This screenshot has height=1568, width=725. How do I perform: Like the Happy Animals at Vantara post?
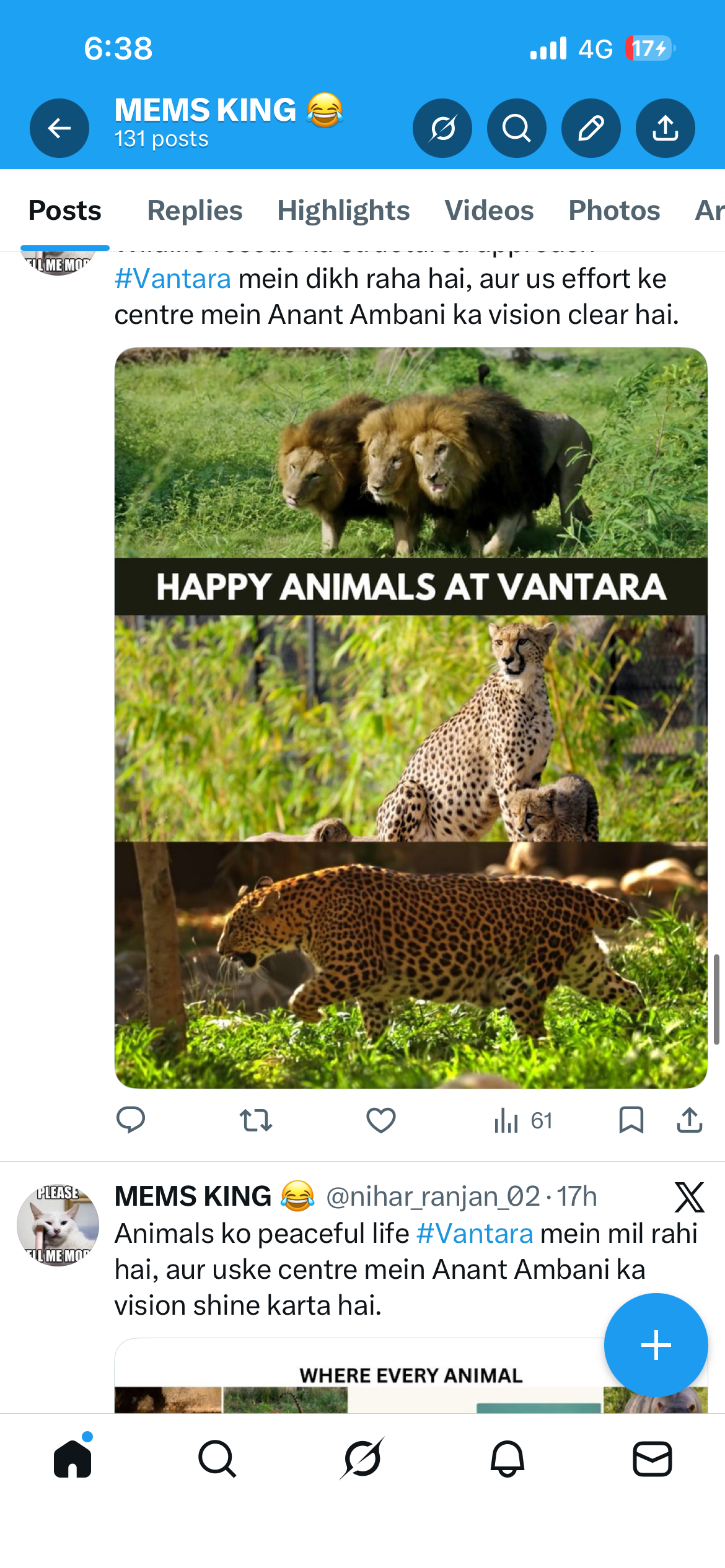(x=380, y=1120)
